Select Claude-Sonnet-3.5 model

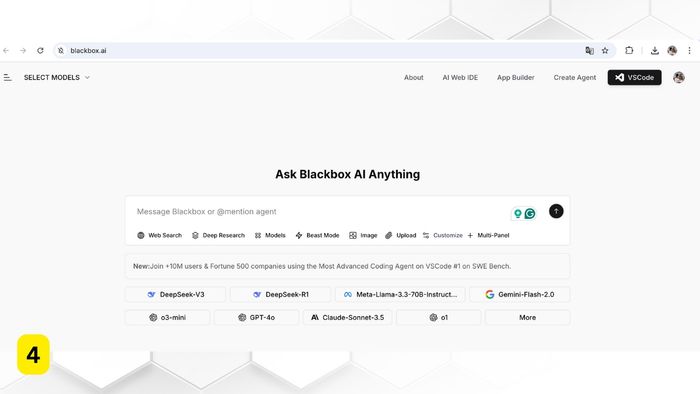[347, 317]
